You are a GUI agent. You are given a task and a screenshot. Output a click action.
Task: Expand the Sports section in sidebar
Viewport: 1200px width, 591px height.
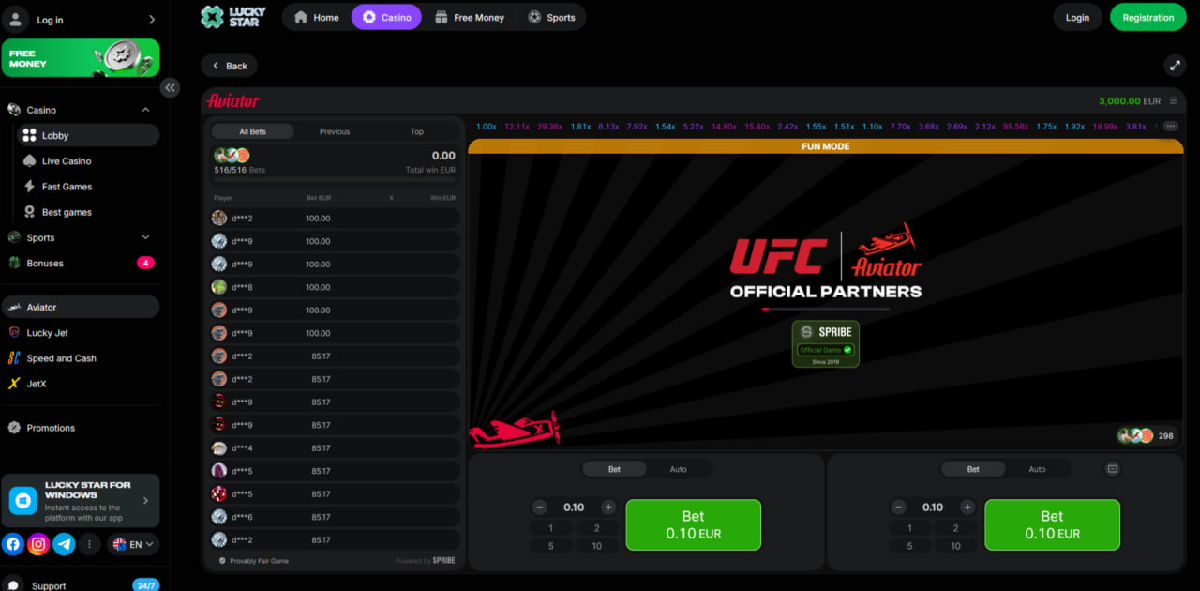tap(145, 237)
